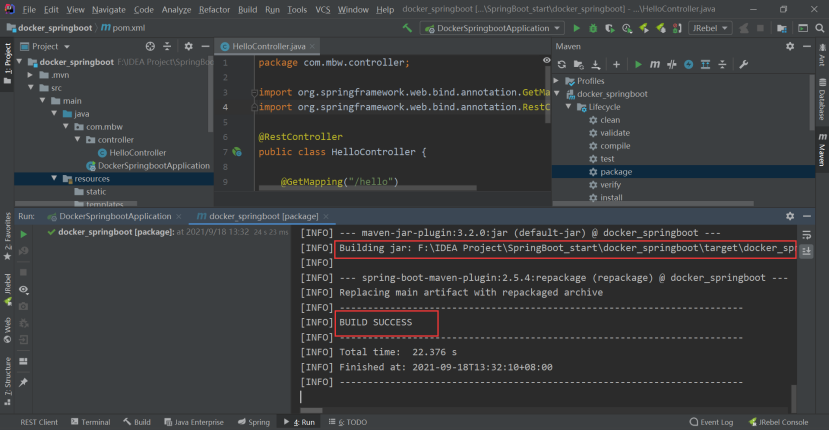Pin the Run tab
Image resolution: width=830 pixels, height=430 pixels.
[x=23, y=382]
